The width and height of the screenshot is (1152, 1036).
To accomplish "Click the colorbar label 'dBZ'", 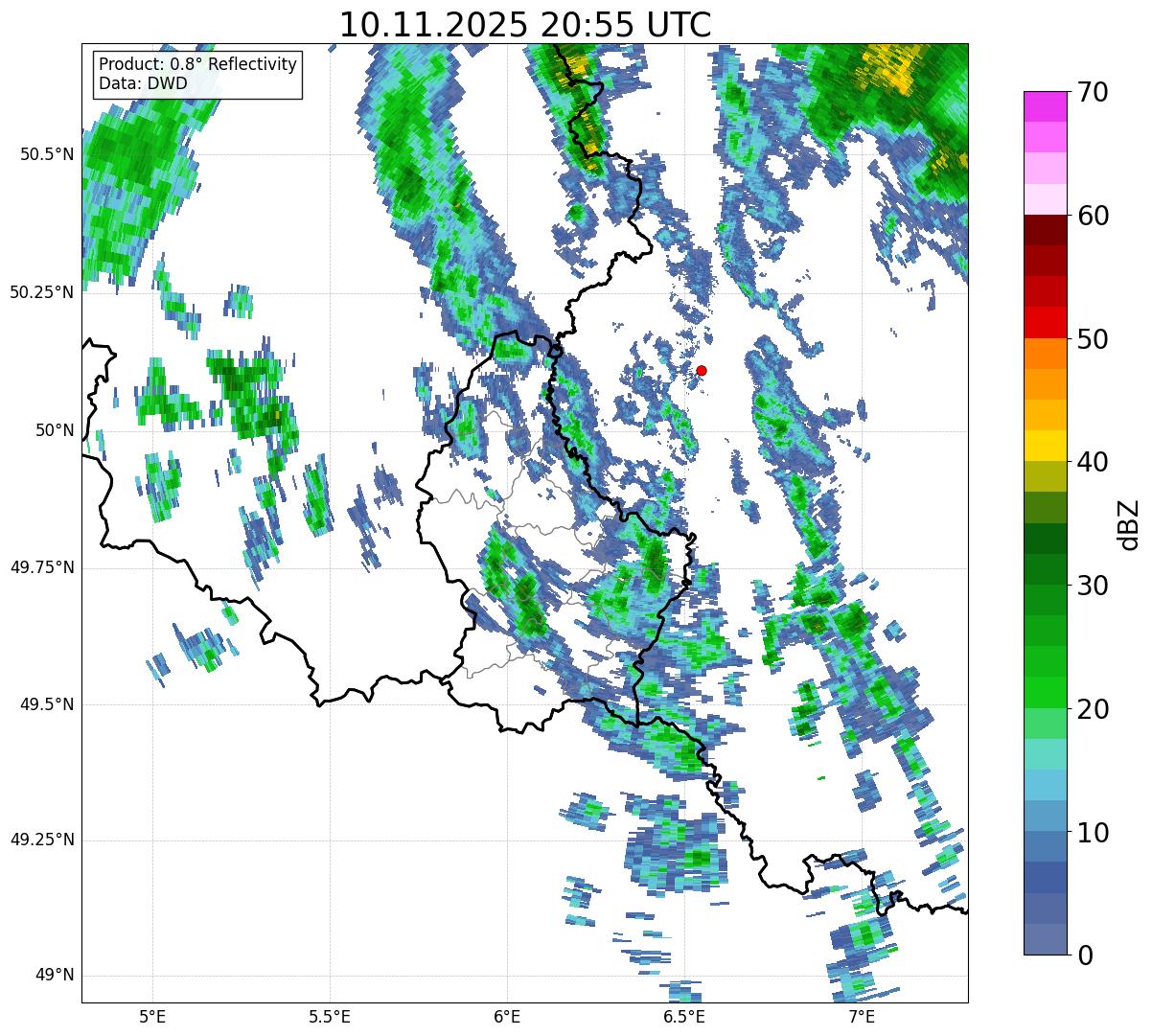I will [x=1129, y=523].
